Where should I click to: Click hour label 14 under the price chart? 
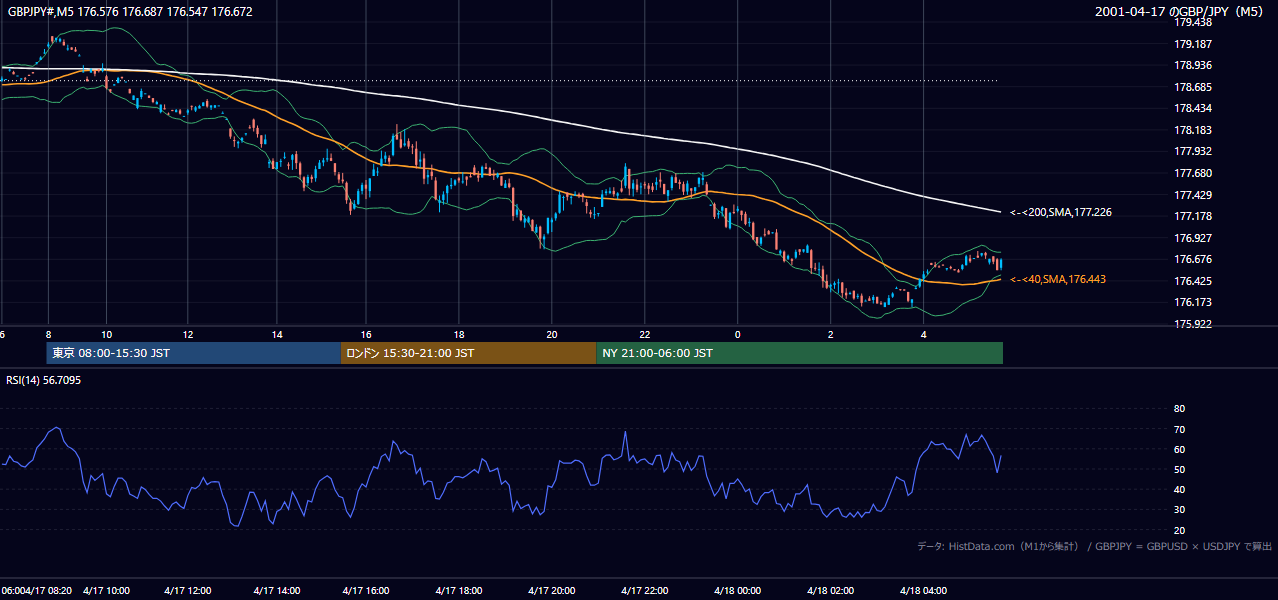pos(277,334)
